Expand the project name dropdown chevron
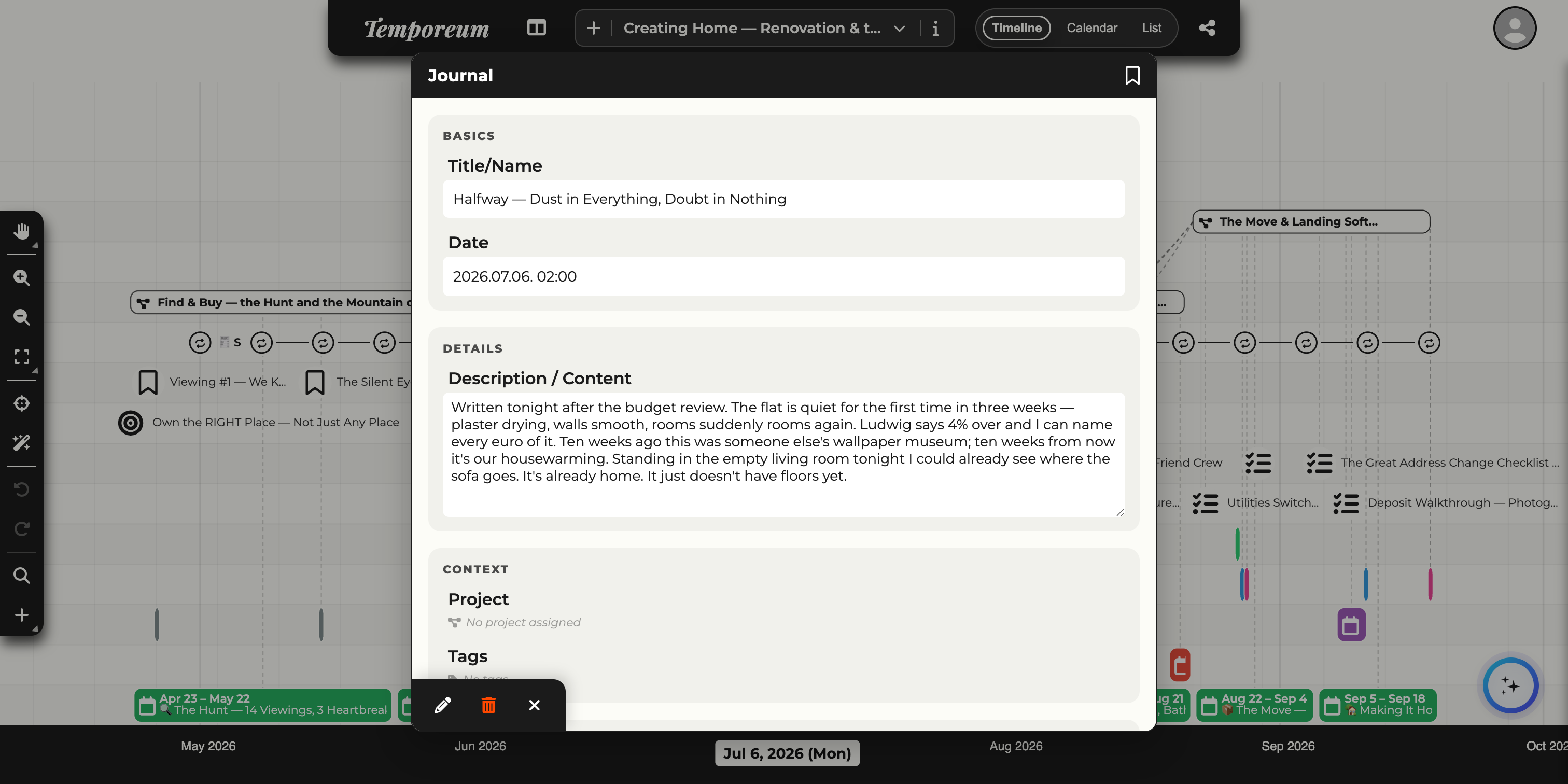Screen dimensions: 1568x784 pos(899,28)
